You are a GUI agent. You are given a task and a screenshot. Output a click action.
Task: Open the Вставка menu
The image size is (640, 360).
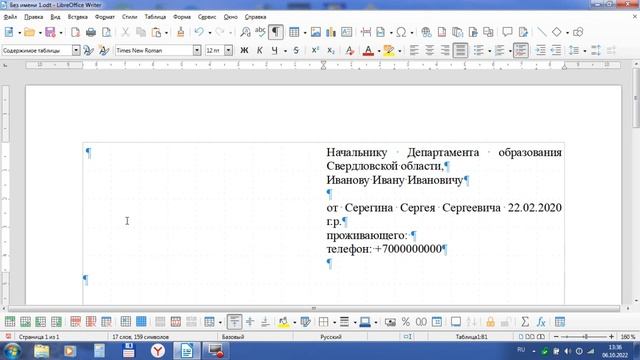point(78,17)
